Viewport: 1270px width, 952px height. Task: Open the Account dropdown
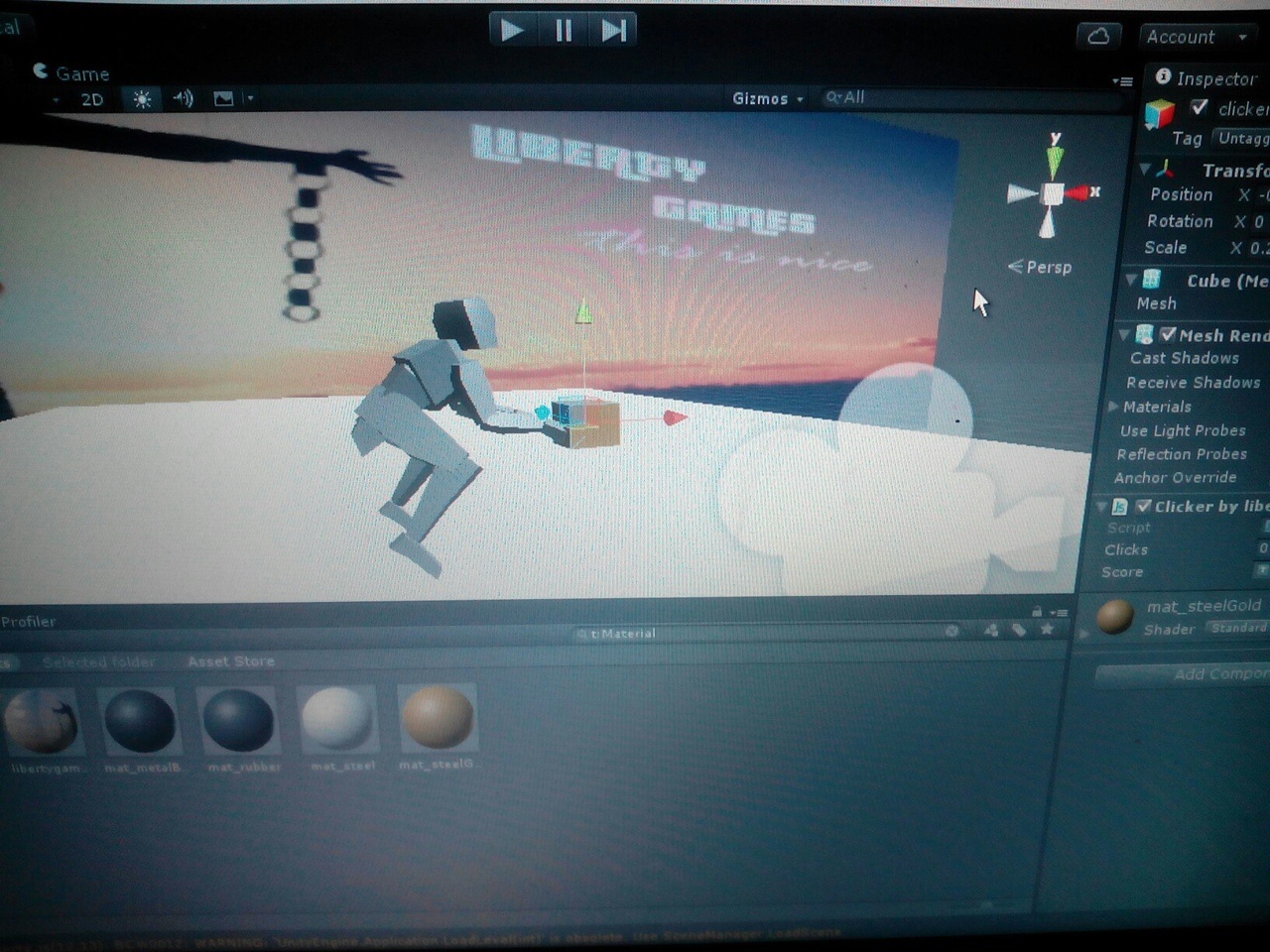pos(1197,37)
